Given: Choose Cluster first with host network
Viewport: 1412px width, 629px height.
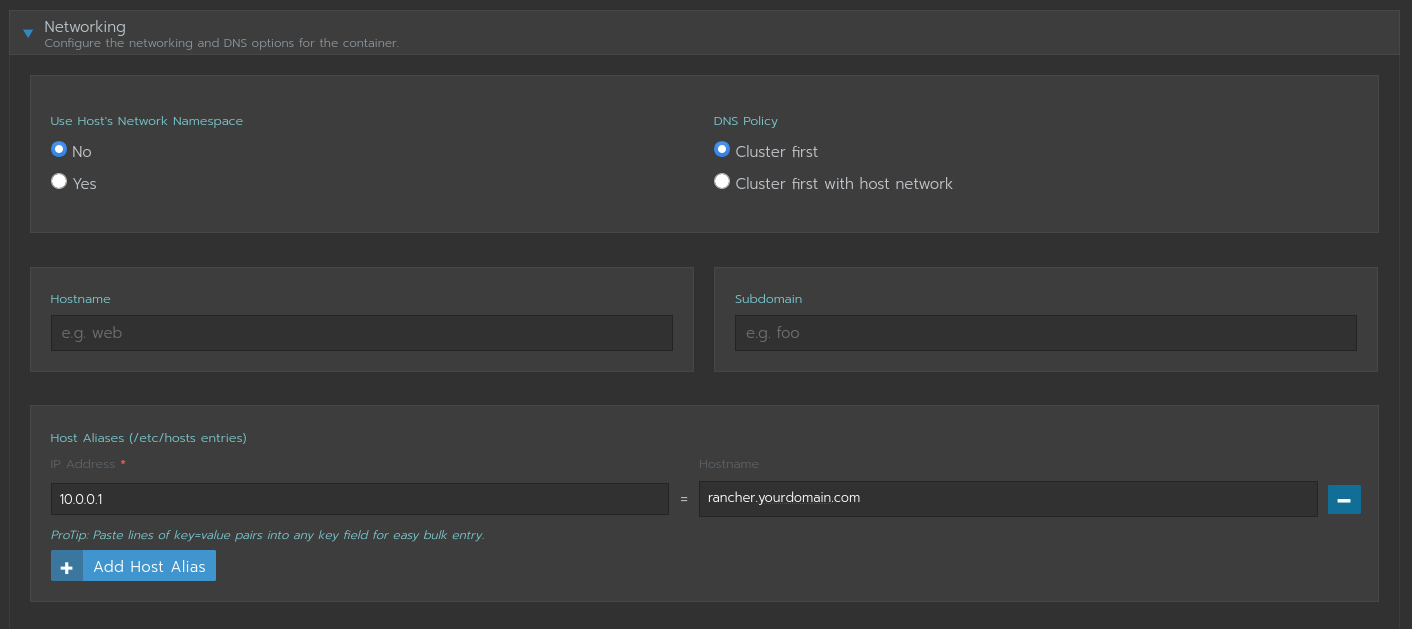Looking at the screenshot, I should [722, 182].
